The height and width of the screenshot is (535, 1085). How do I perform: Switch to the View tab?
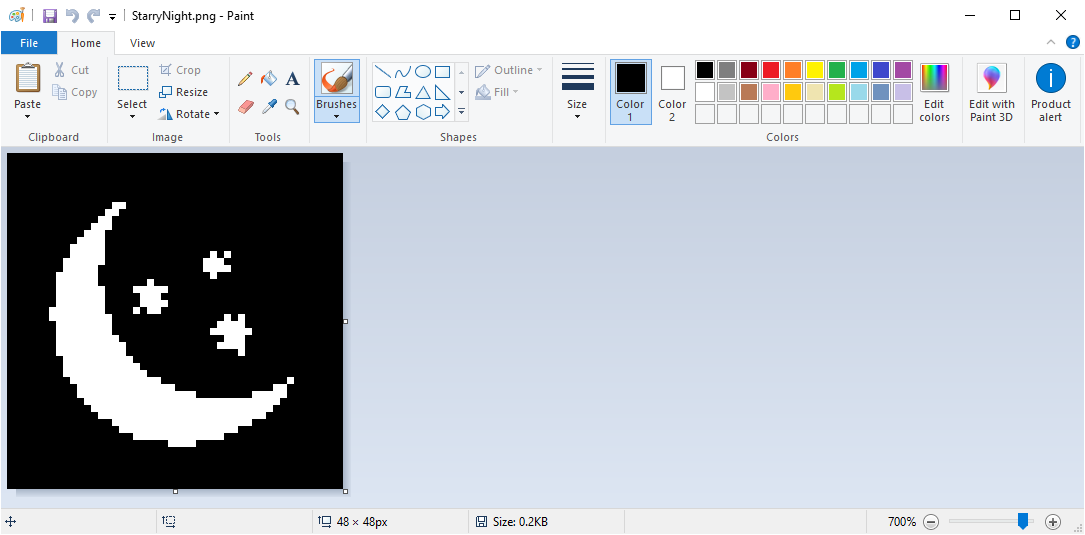click(x=143, y=43)
